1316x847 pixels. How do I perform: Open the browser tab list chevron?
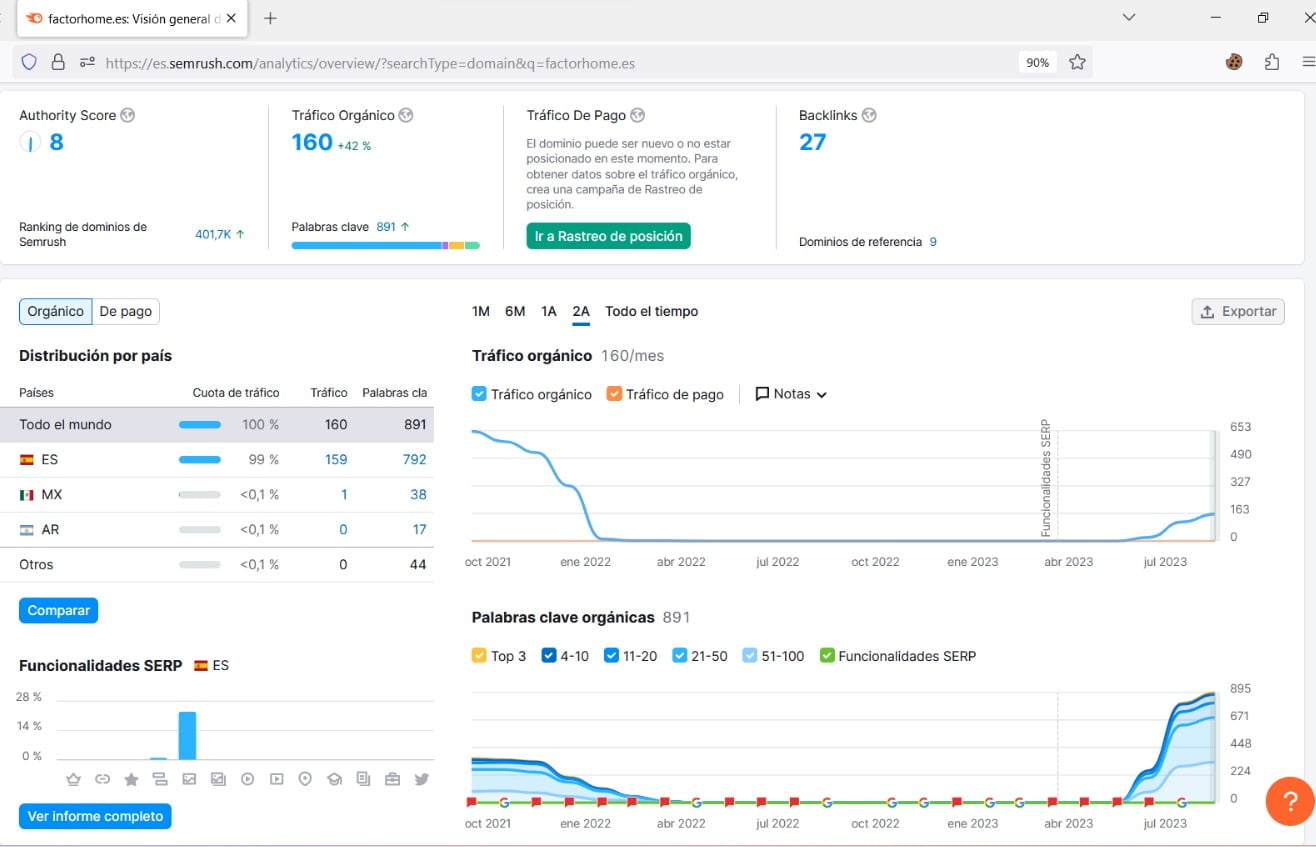pos(1129,18)
